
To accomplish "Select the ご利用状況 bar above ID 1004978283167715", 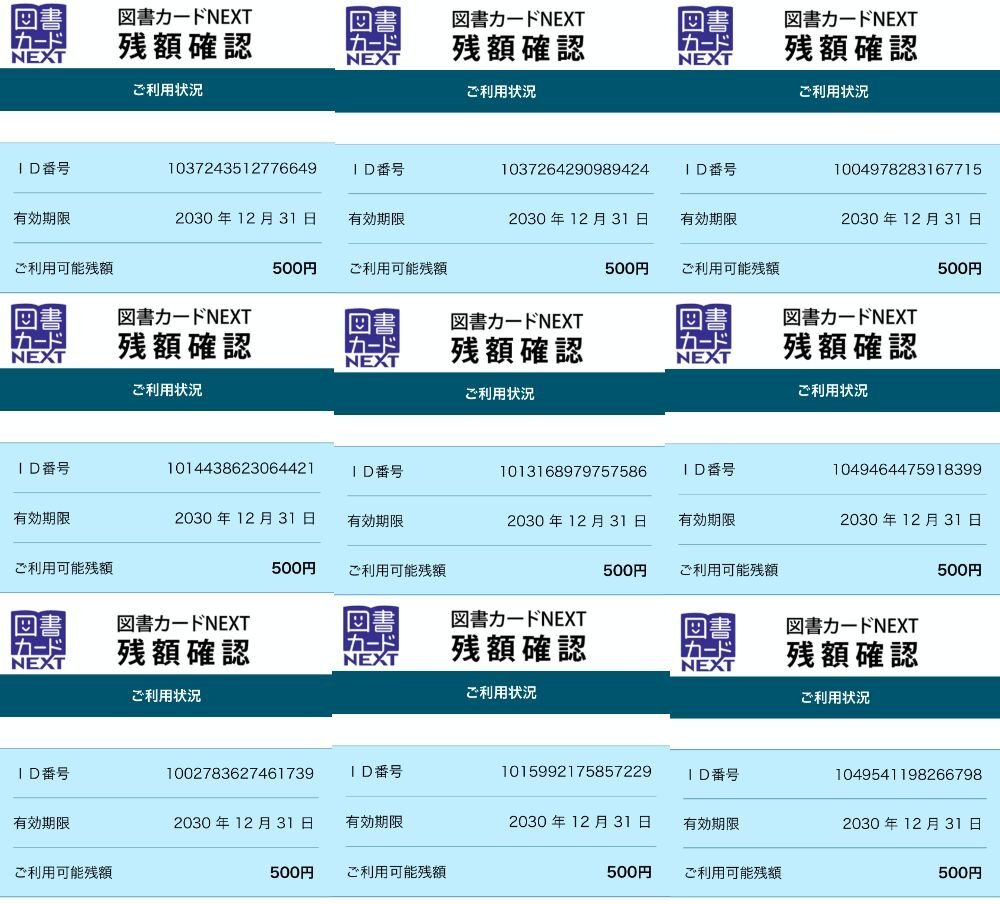I will point(834,92).
